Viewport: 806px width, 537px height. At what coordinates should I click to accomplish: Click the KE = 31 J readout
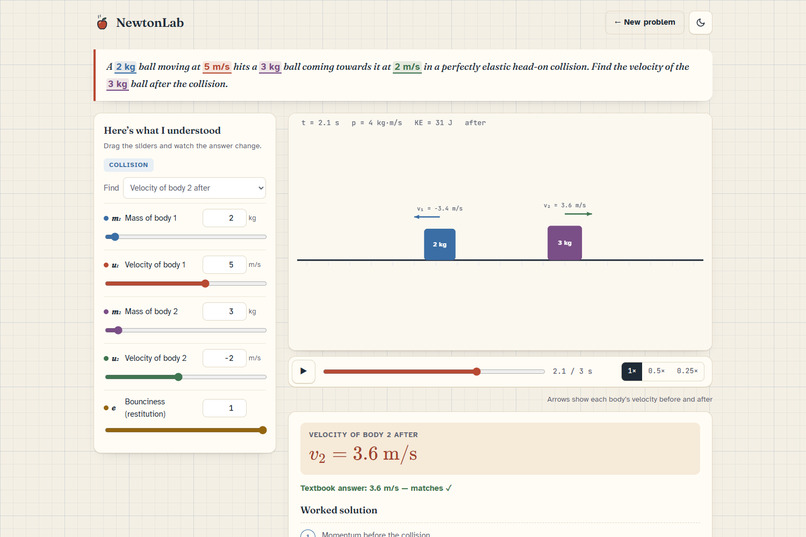tap(433, 123)
